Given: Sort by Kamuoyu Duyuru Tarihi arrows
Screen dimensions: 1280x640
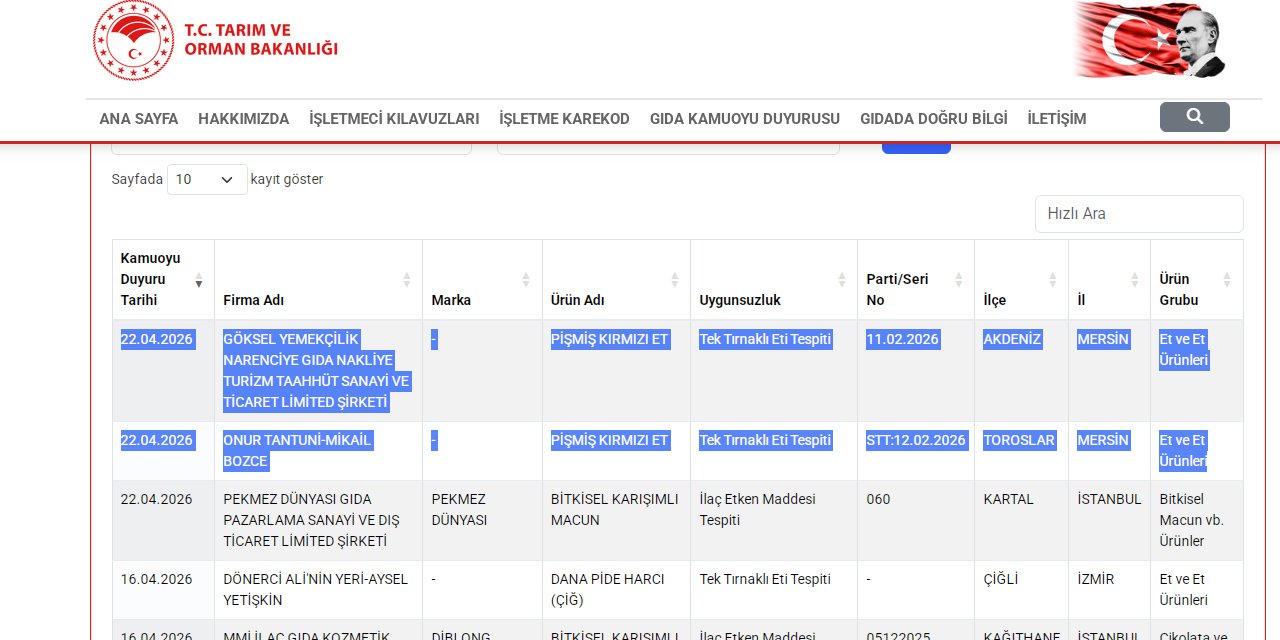Looking at the screenshot, I should (198, 280).
